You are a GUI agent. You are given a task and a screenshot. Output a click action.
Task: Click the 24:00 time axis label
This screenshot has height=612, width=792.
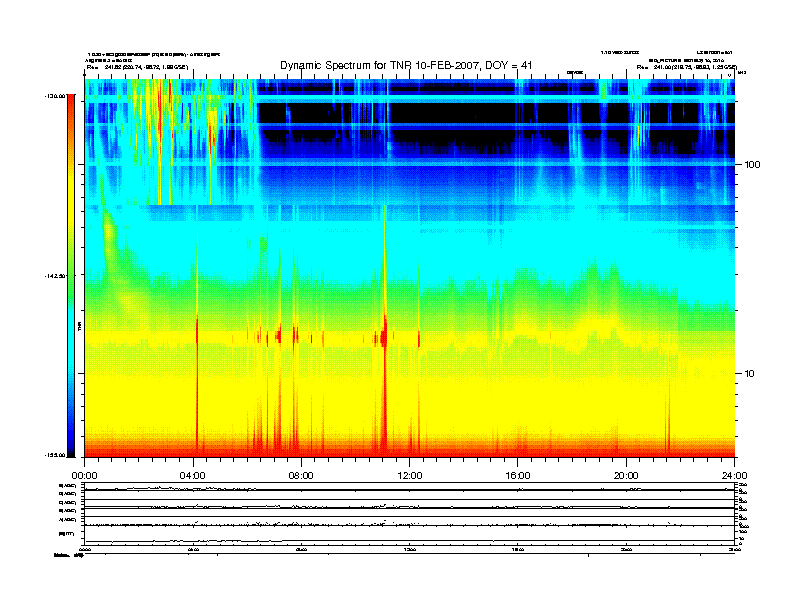(734, 476)
